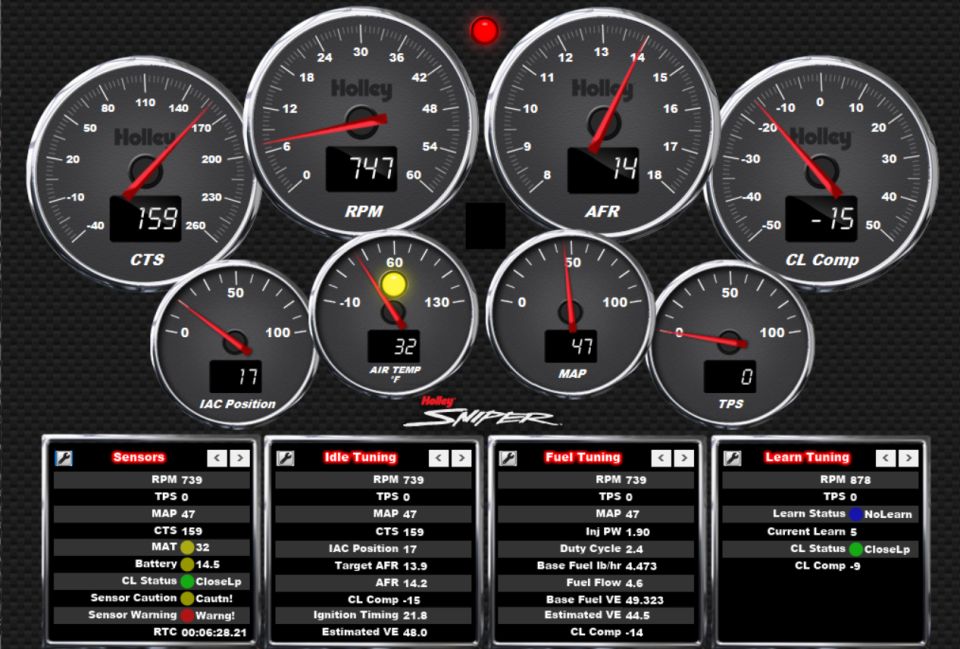Click the AFR 14.2 row in Idle Tuning
Screen dimensions: 960x649
tap(373, 583)
